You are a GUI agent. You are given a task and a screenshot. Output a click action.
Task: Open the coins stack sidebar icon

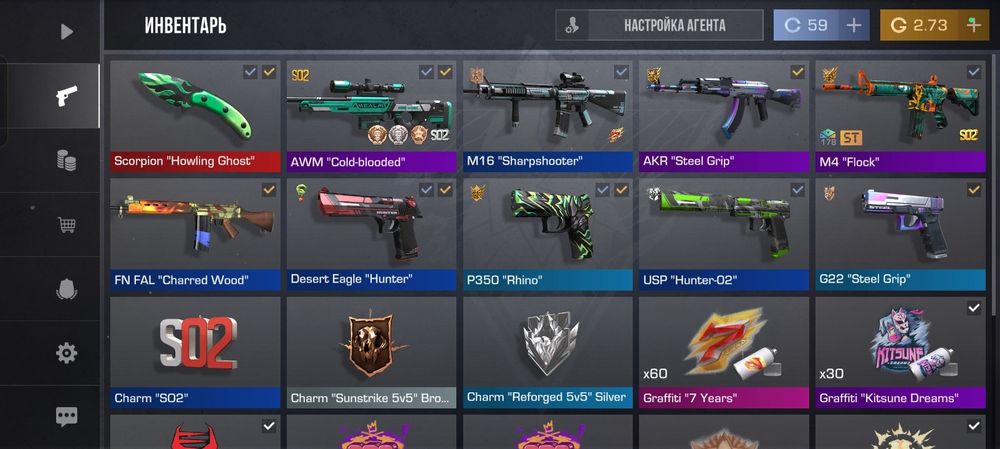coord(66,161)
